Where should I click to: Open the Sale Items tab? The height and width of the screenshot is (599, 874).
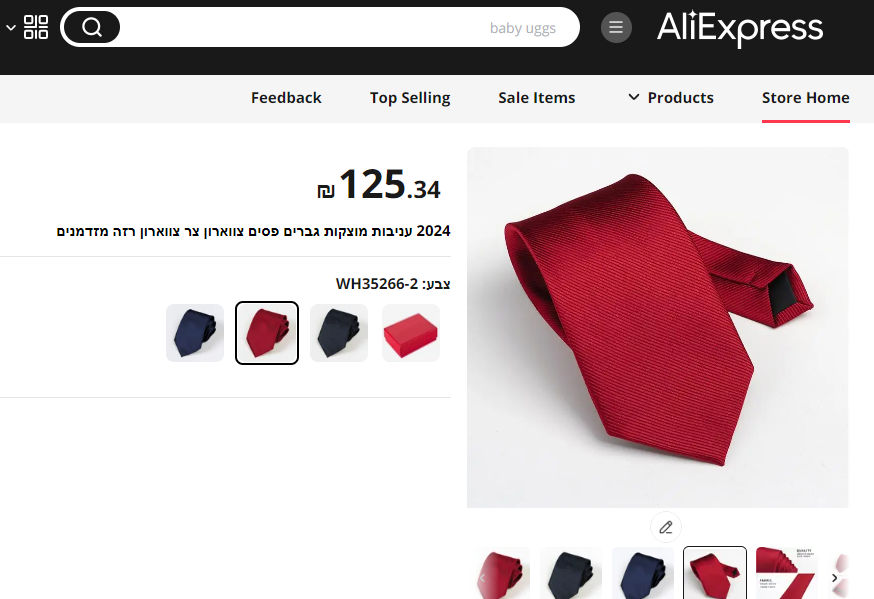pos(537,98)
